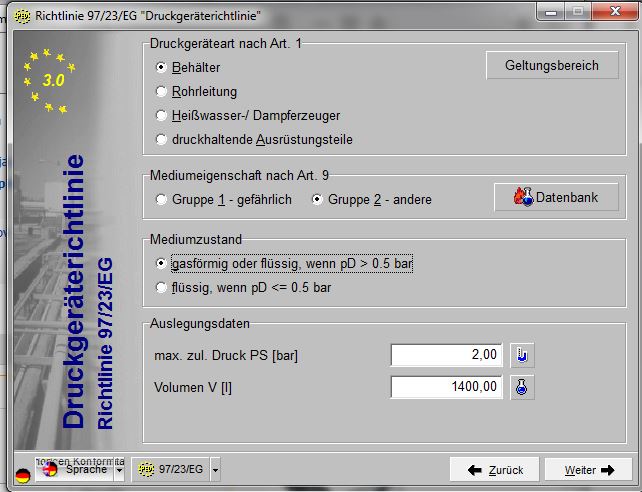Click the 97/23/EG directive button
642x492 pixels.
170,469
